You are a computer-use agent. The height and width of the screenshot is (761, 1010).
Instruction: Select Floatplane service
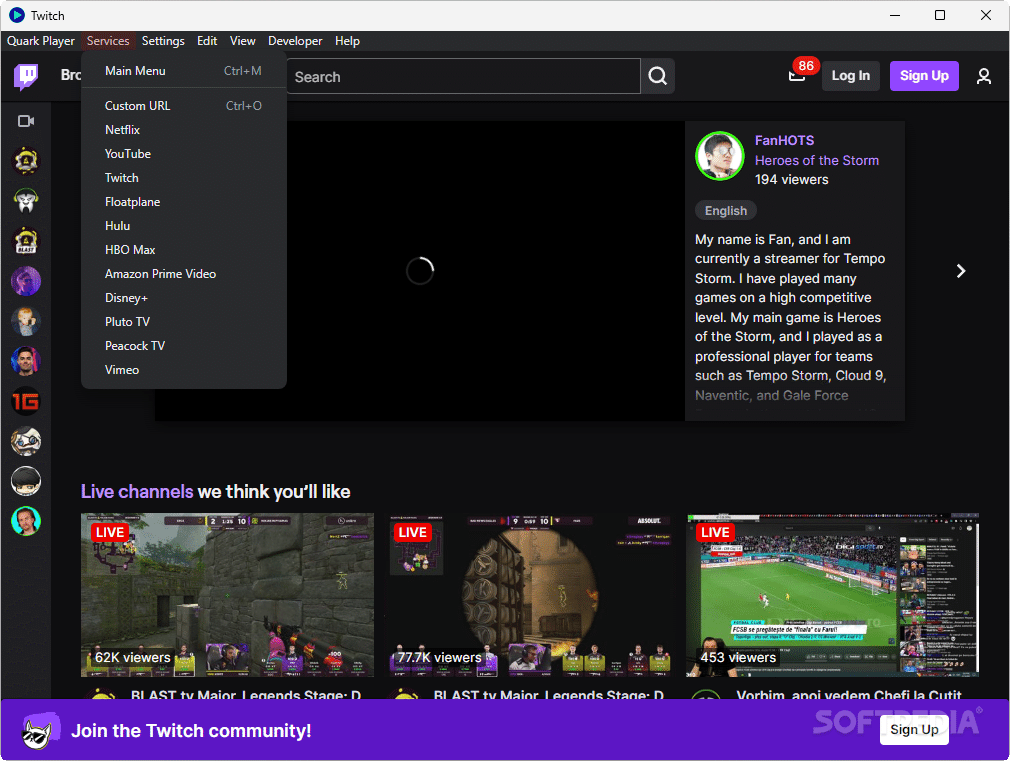click(184, 202)
